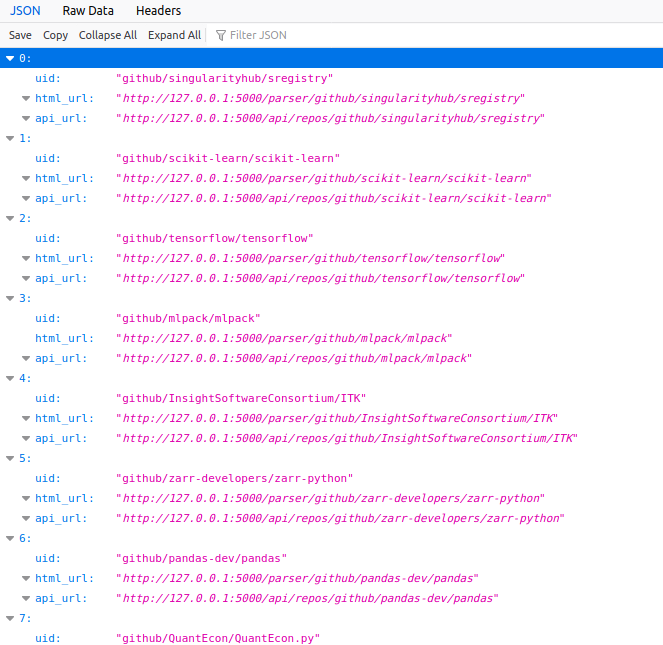The height and width of the screenshot is (645, 663).
Task: Open the api/repos link for singularityhub/sregistry
Action: pyautogui.click(x=330, y=118)
